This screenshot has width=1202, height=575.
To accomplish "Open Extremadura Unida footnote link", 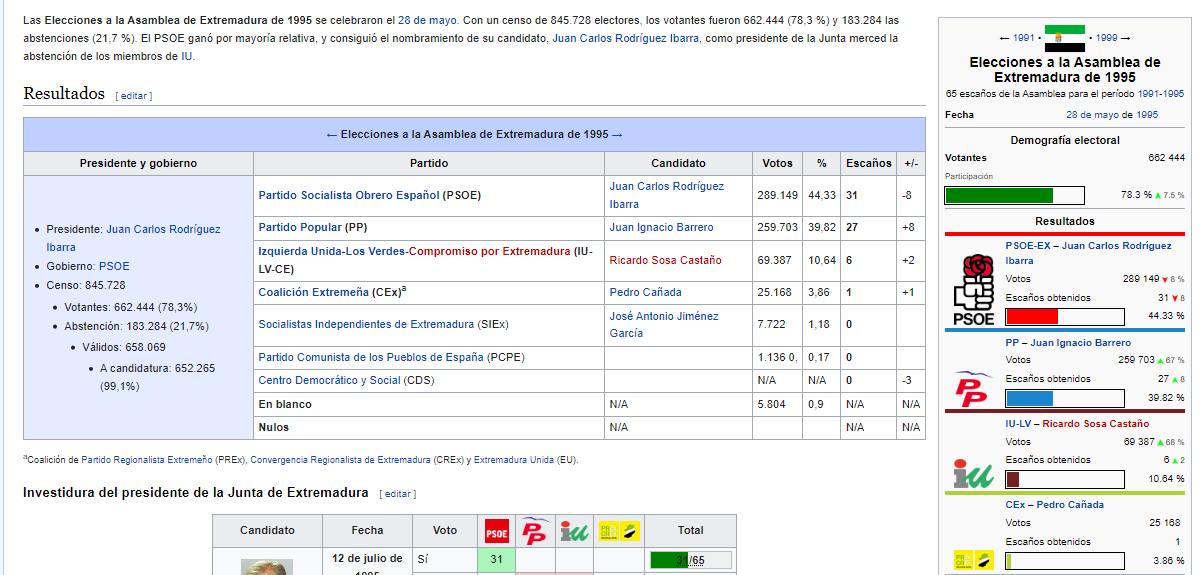I will point(512,460).
